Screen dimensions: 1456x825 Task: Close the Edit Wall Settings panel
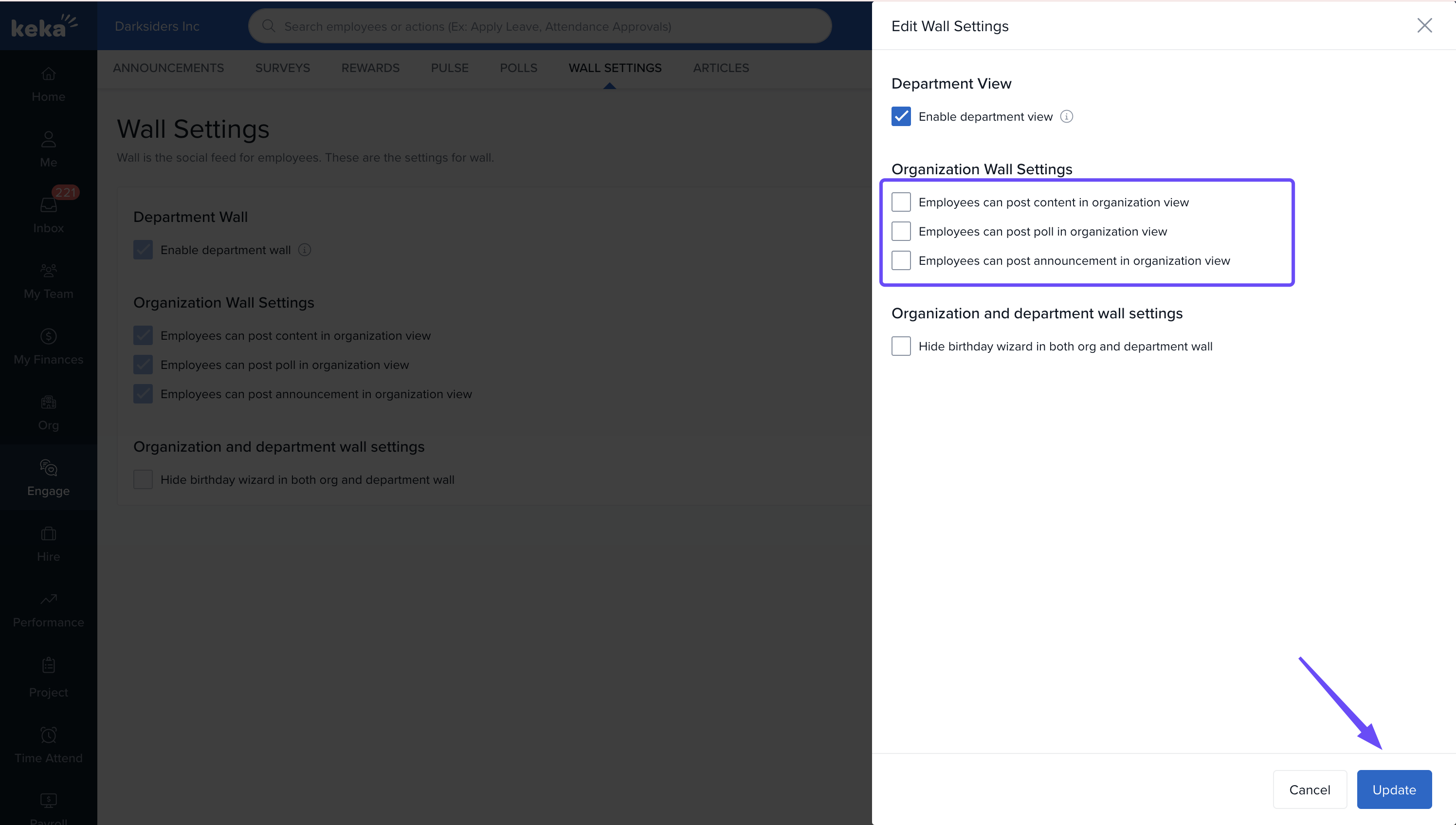[x=1424, y=25]
